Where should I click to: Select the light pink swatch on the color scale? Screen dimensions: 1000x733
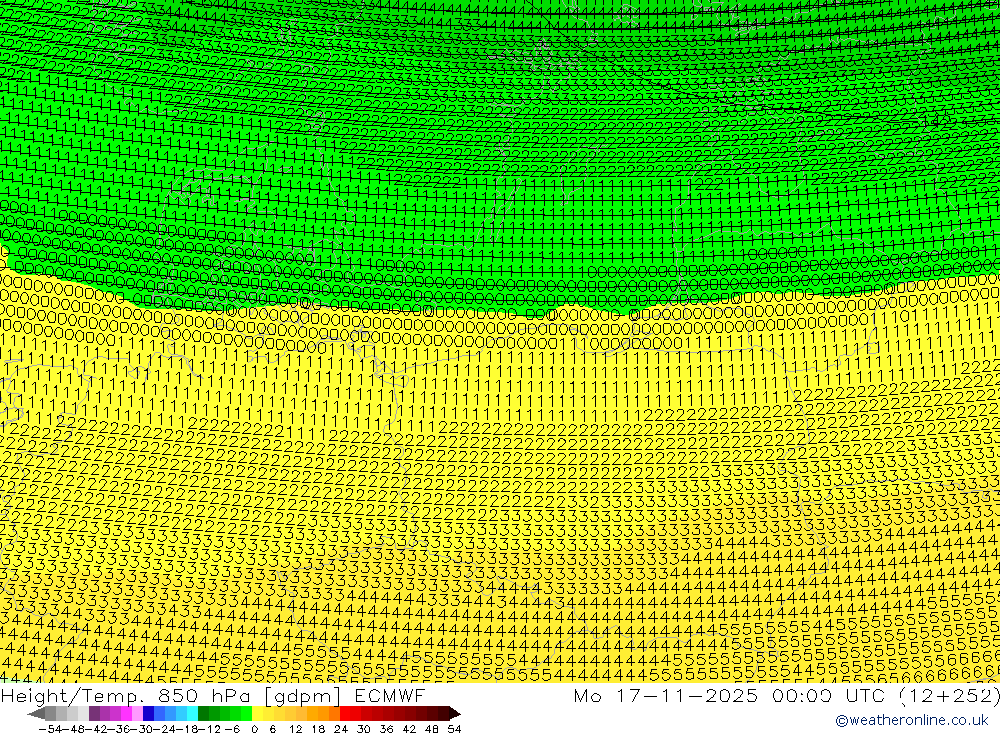coord(137,713)
